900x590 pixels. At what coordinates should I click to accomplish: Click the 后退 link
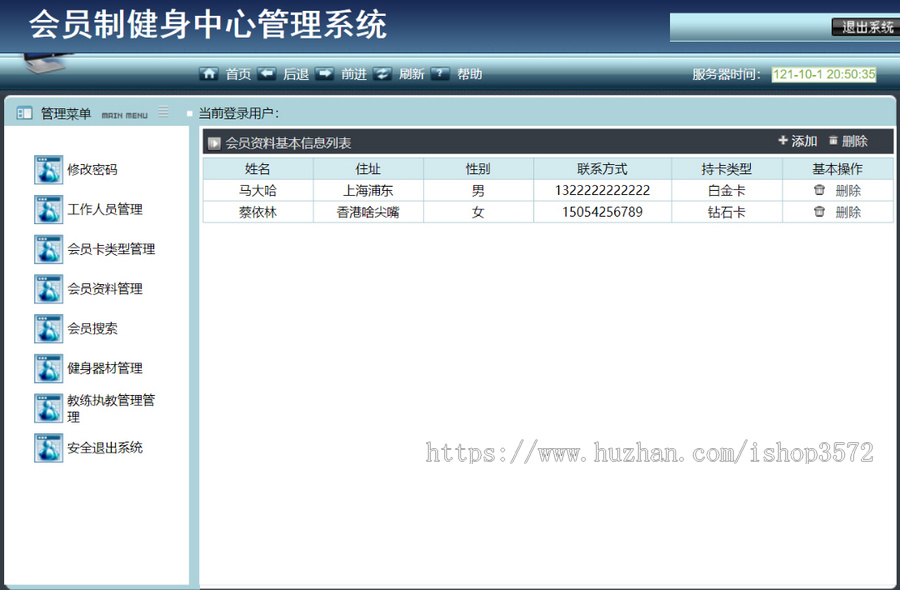(x=296, y=74)
